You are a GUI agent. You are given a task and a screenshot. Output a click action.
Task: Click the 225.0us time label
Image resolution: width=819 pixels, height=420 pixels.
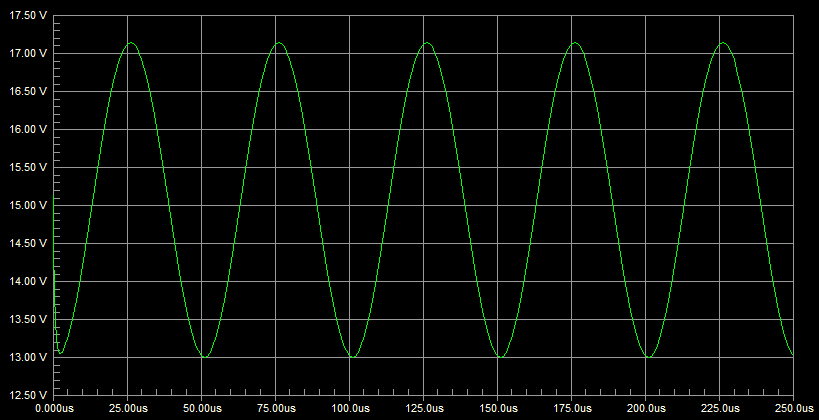point(719,408)
